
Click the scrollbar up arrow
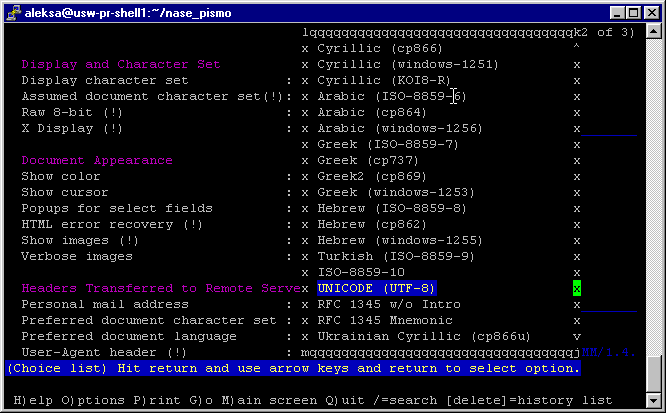[x=654, y=31]
